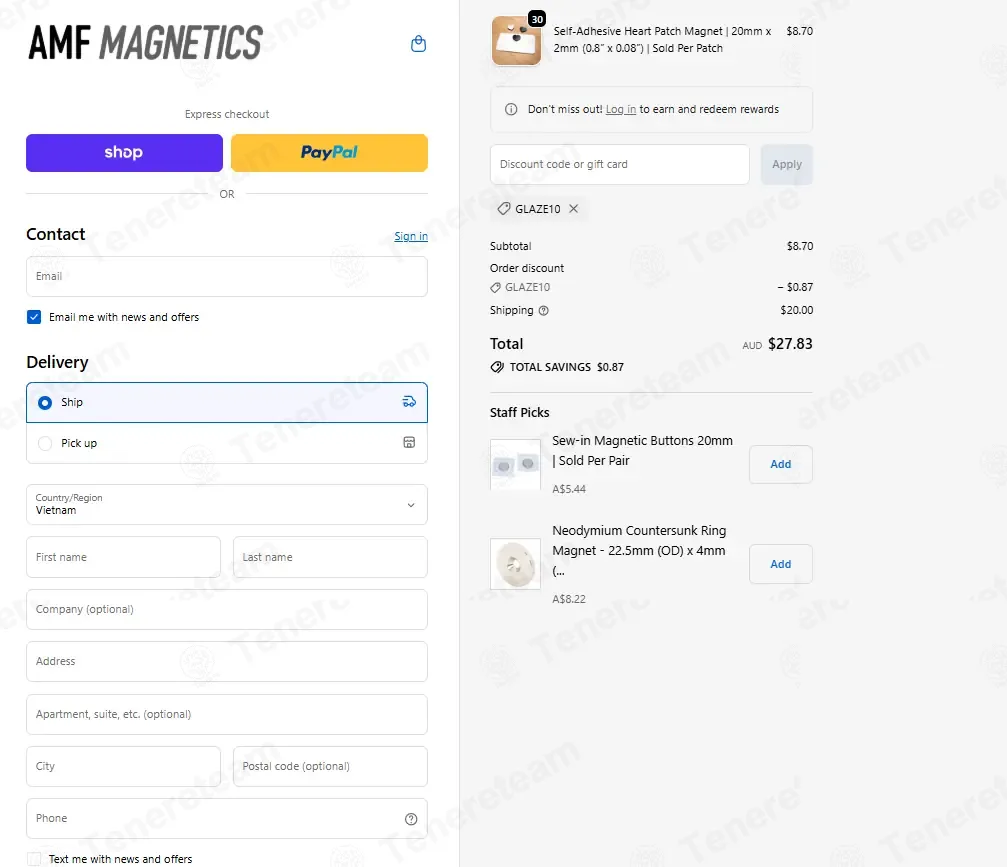
Task: Add Sew-in Magnetic Buttons to order
Action: pos(780,464)
